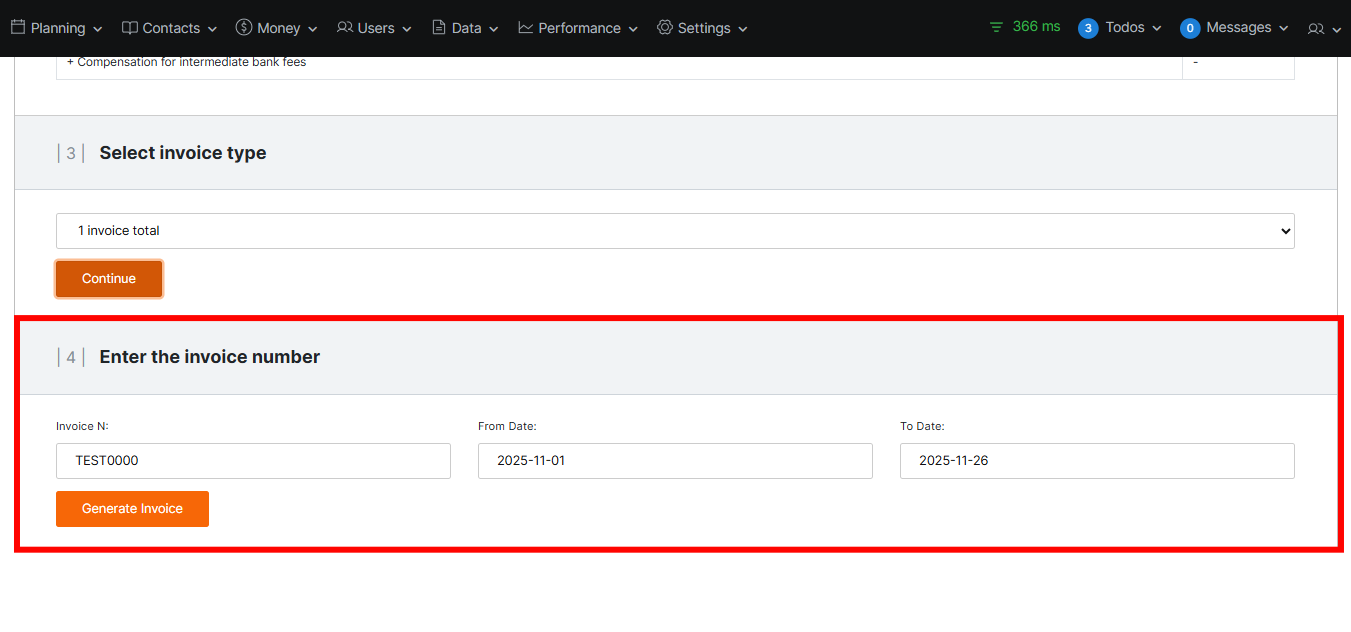The image size is (1351, 632).
Task: Click the Planning calendar icon
Action: pos(18,28)
